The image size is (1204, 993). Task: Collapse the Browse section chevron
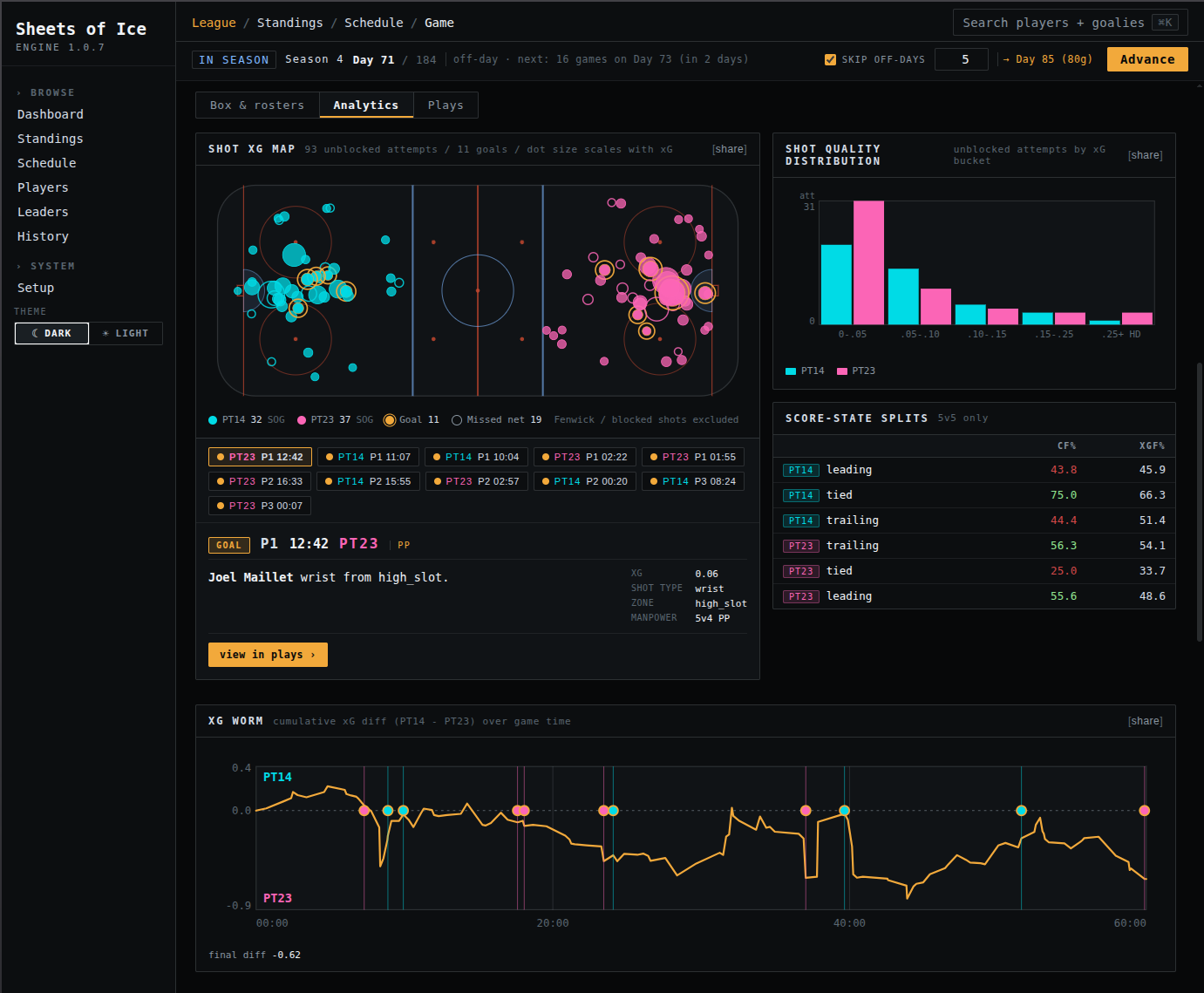[x=19, y=92]
